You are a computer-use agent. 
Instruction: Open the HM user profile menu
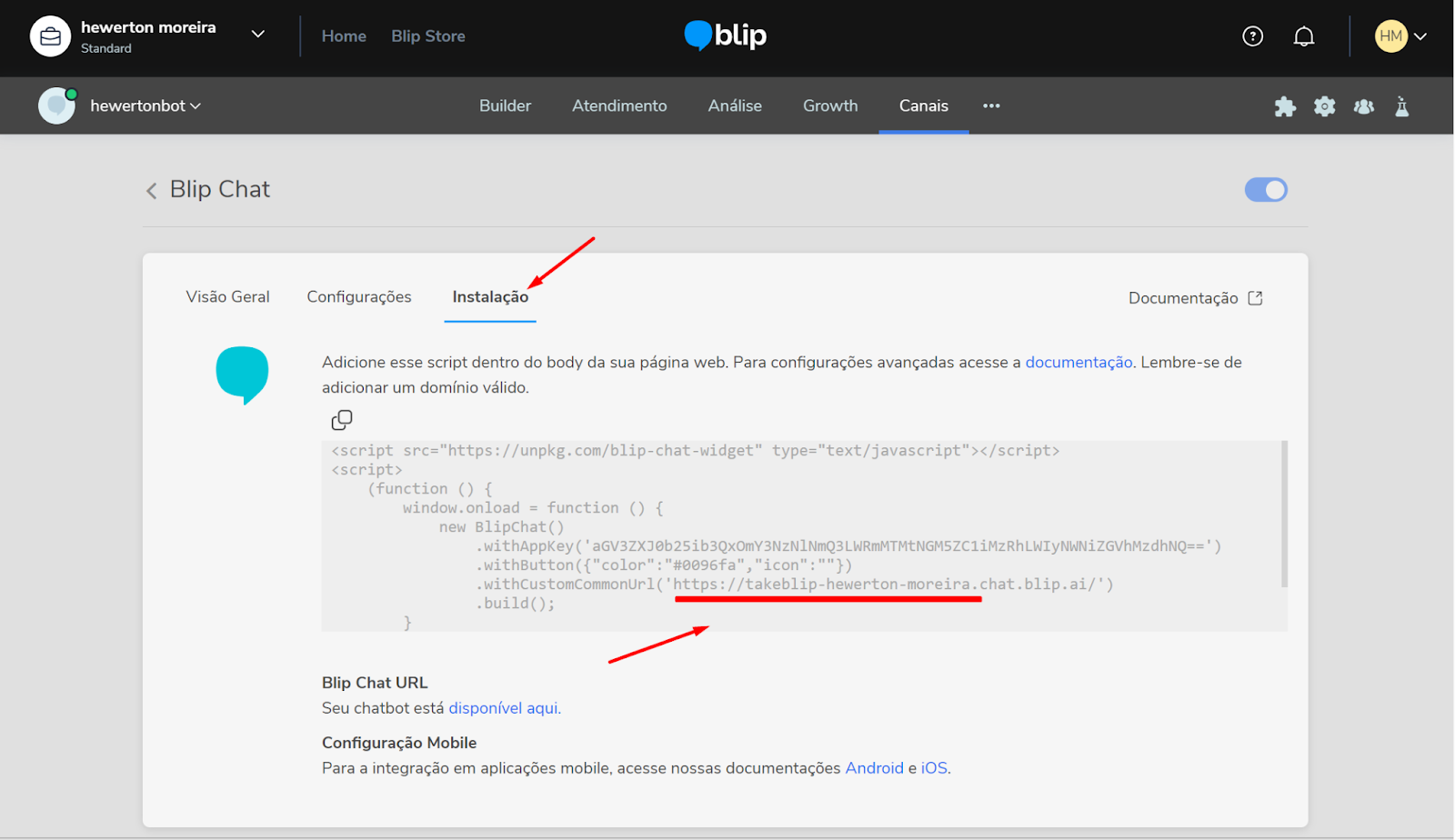pyautogui.click(x=1400, y=36)
